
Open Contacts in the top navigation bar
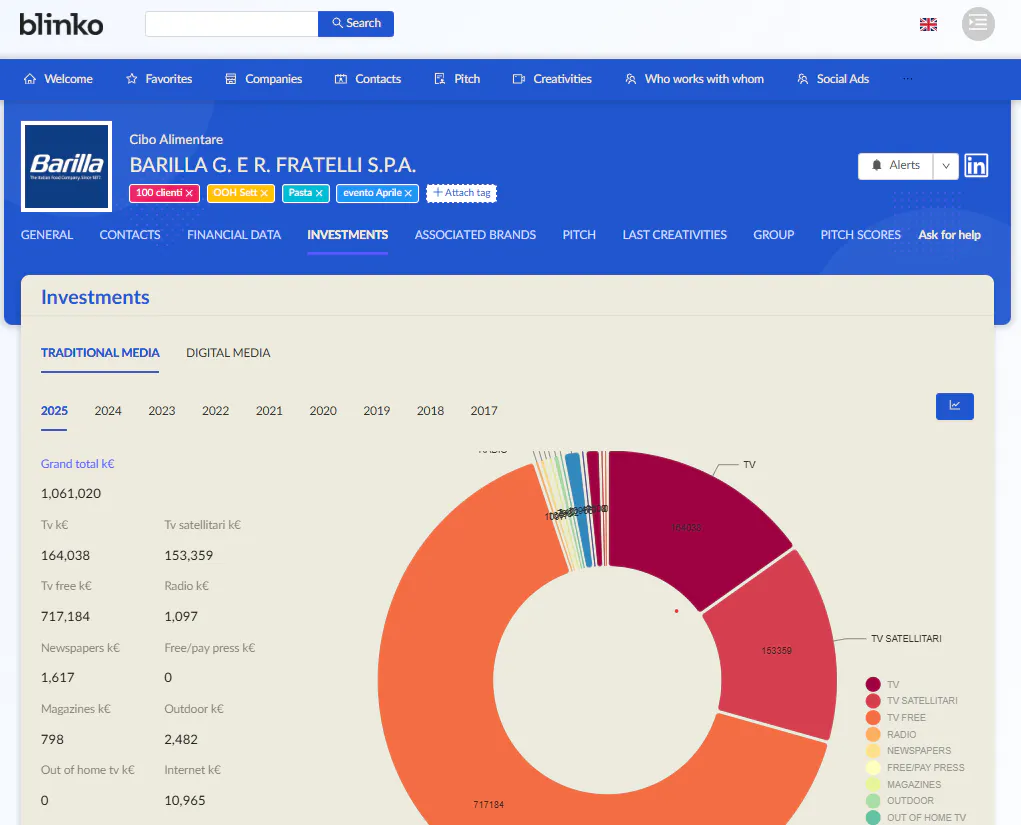pos(368,79)
